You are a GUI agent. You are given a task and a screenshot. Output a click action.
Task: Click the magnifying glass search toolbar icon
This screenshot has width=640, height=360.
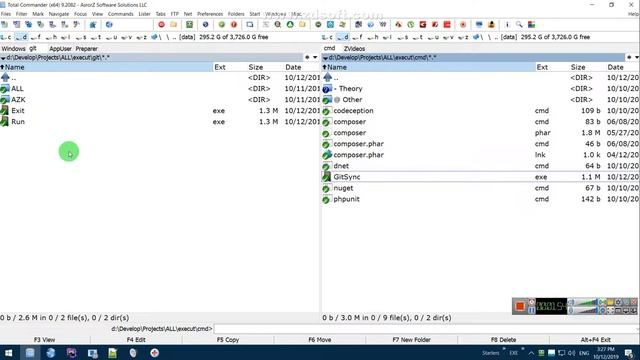pyautogui.click(x=519, y=24)
